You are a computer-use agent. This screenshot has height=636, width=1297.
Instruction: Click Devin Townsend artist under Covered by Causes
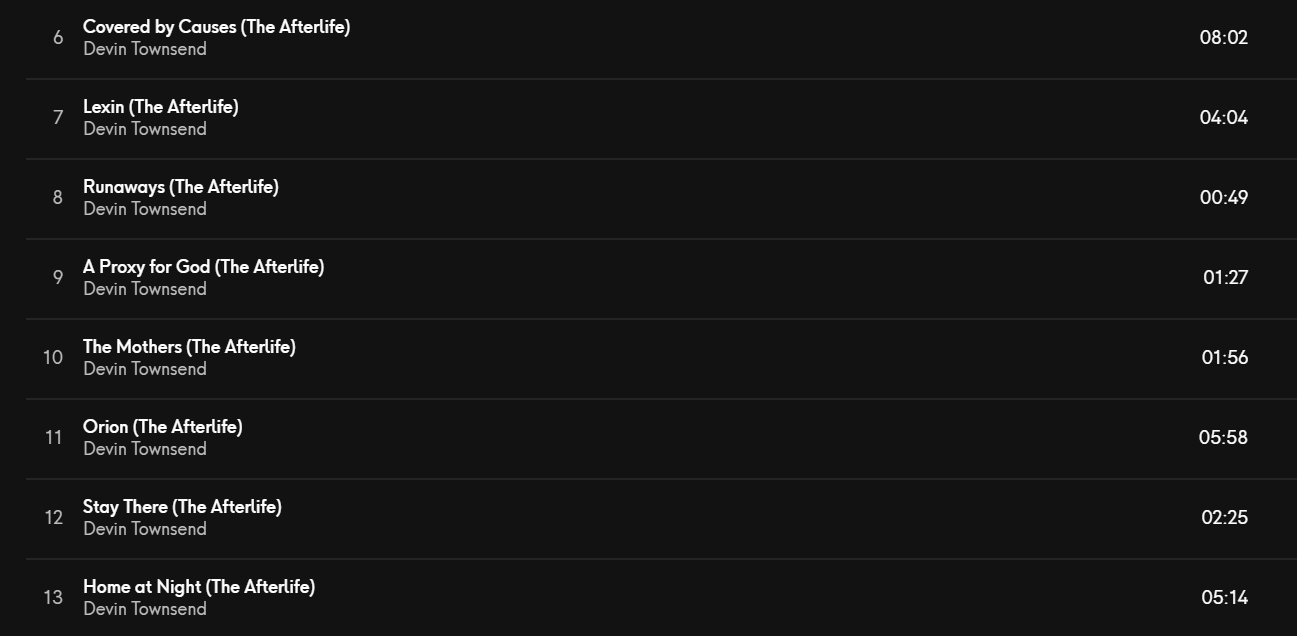[x=145, y=49]
